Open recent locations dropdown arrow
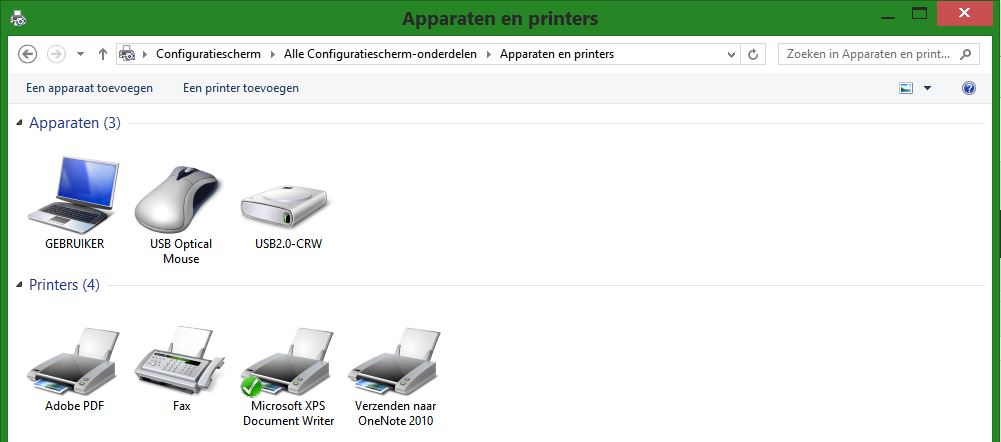This screenshot has width=1001, height=442. tap(80, 54)
